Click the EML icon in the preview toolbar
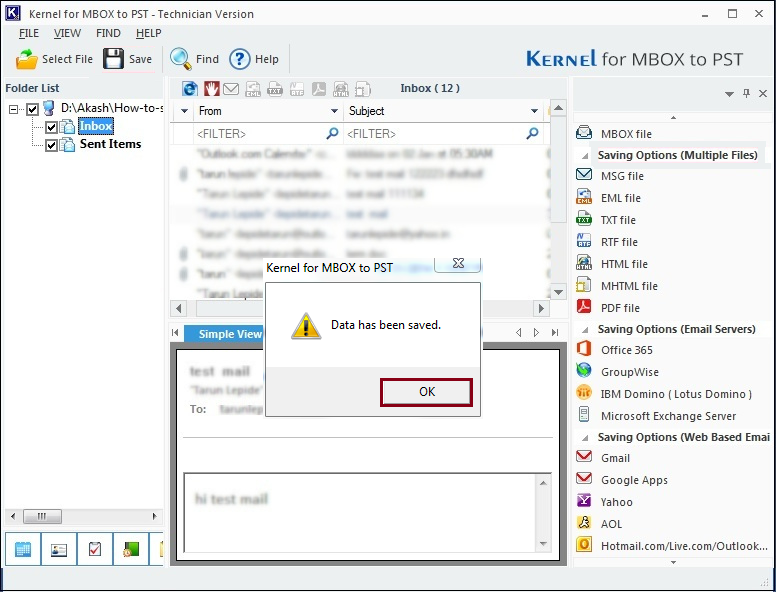776x592 pixels. pos(253,89)
